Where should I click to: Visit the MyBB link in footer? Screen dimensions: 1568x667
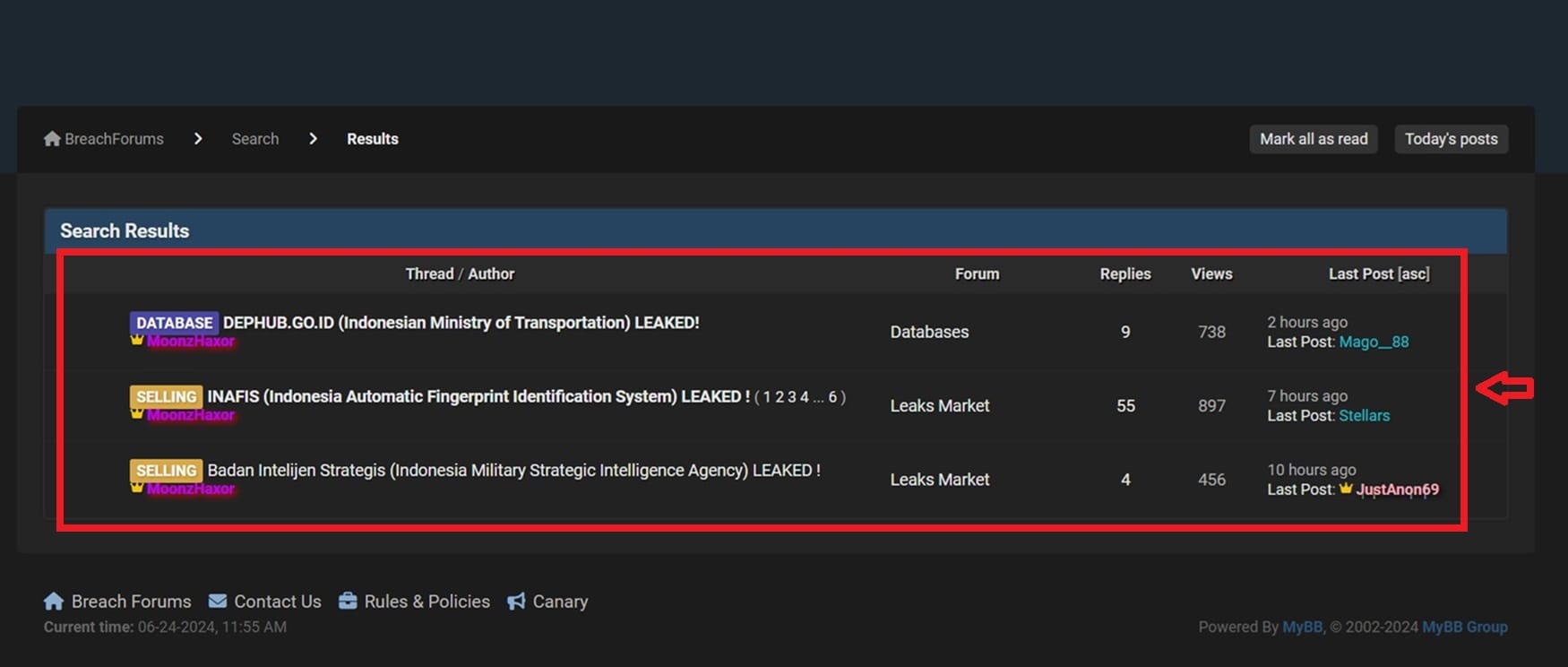1302,627
